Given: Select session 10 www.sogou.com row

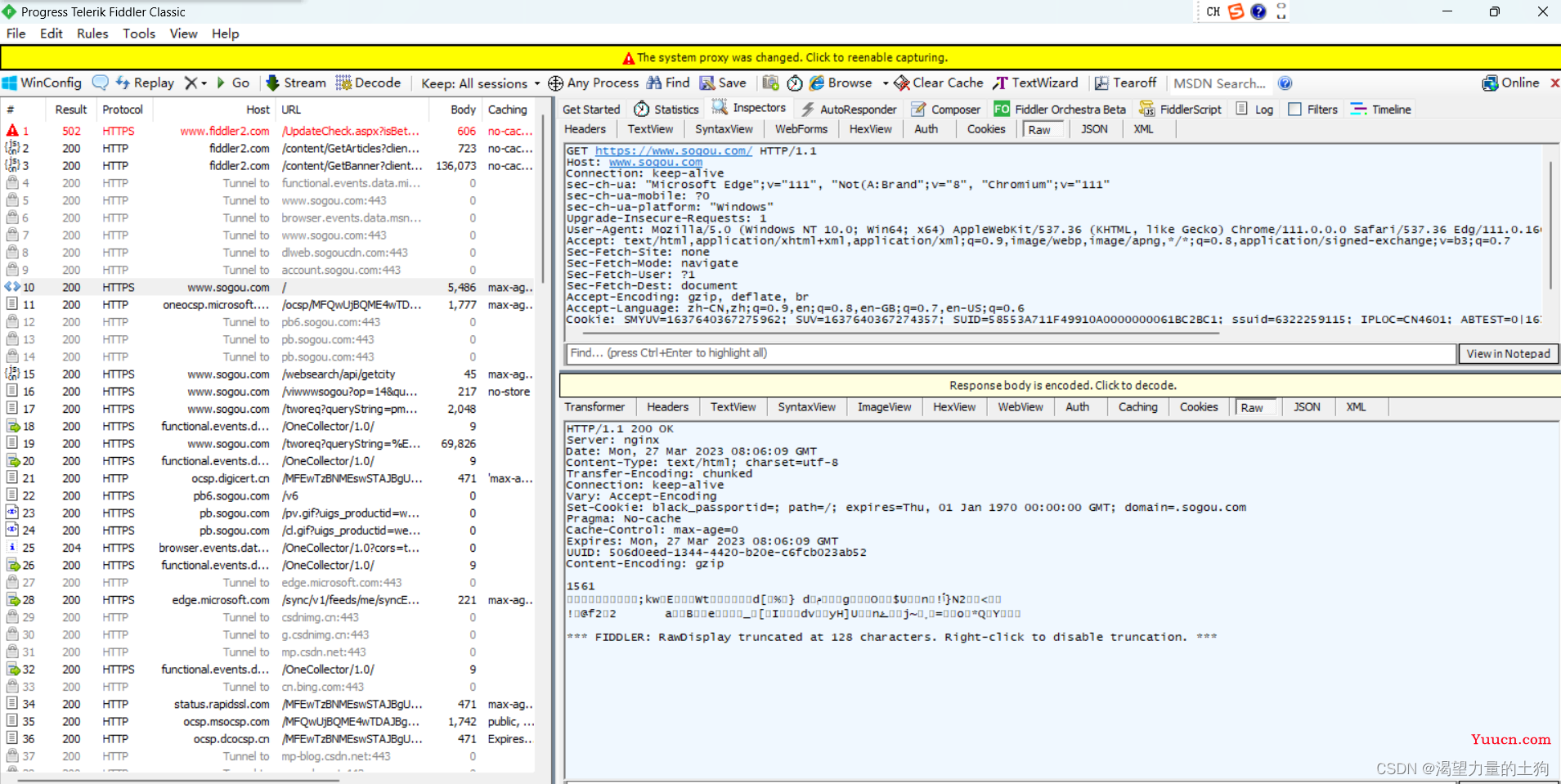Looking at the screenshot, I should point(269,287).
